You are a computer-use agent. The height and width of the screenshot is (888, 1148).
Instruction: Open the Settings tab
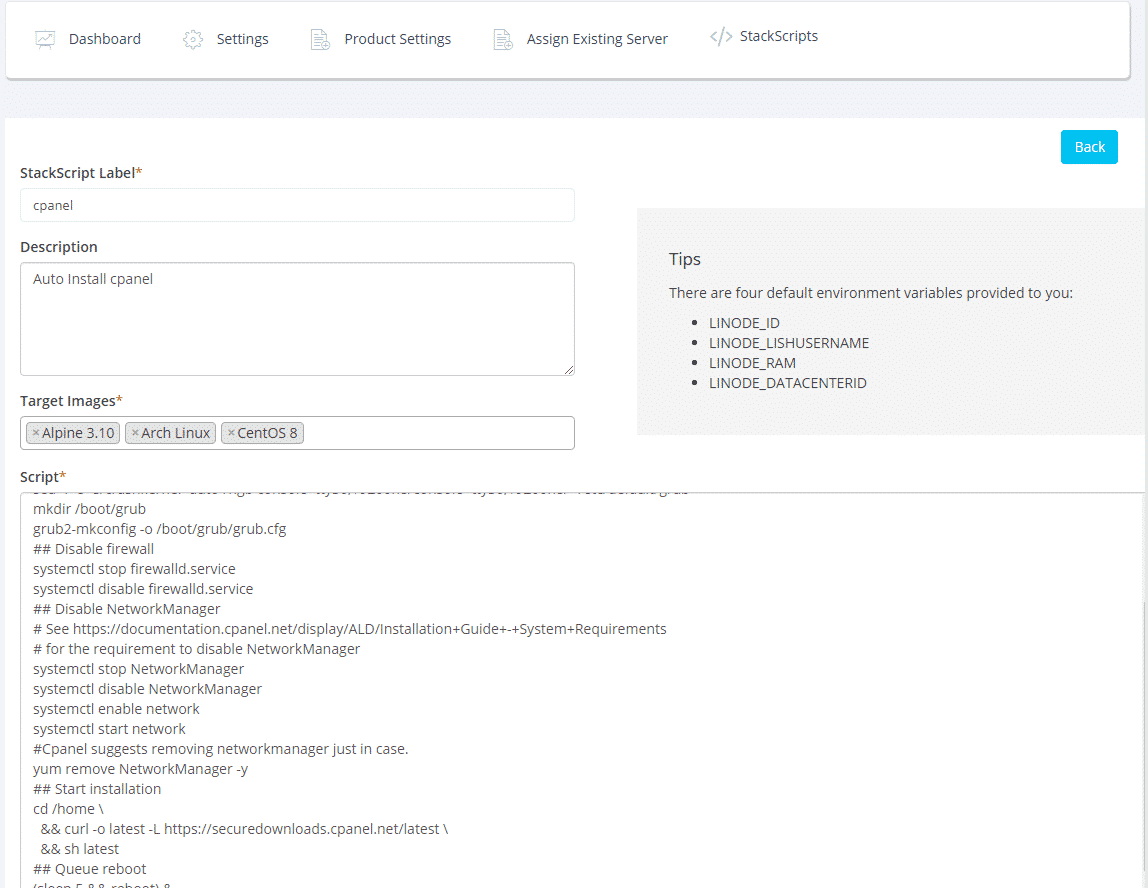(226, 40)
